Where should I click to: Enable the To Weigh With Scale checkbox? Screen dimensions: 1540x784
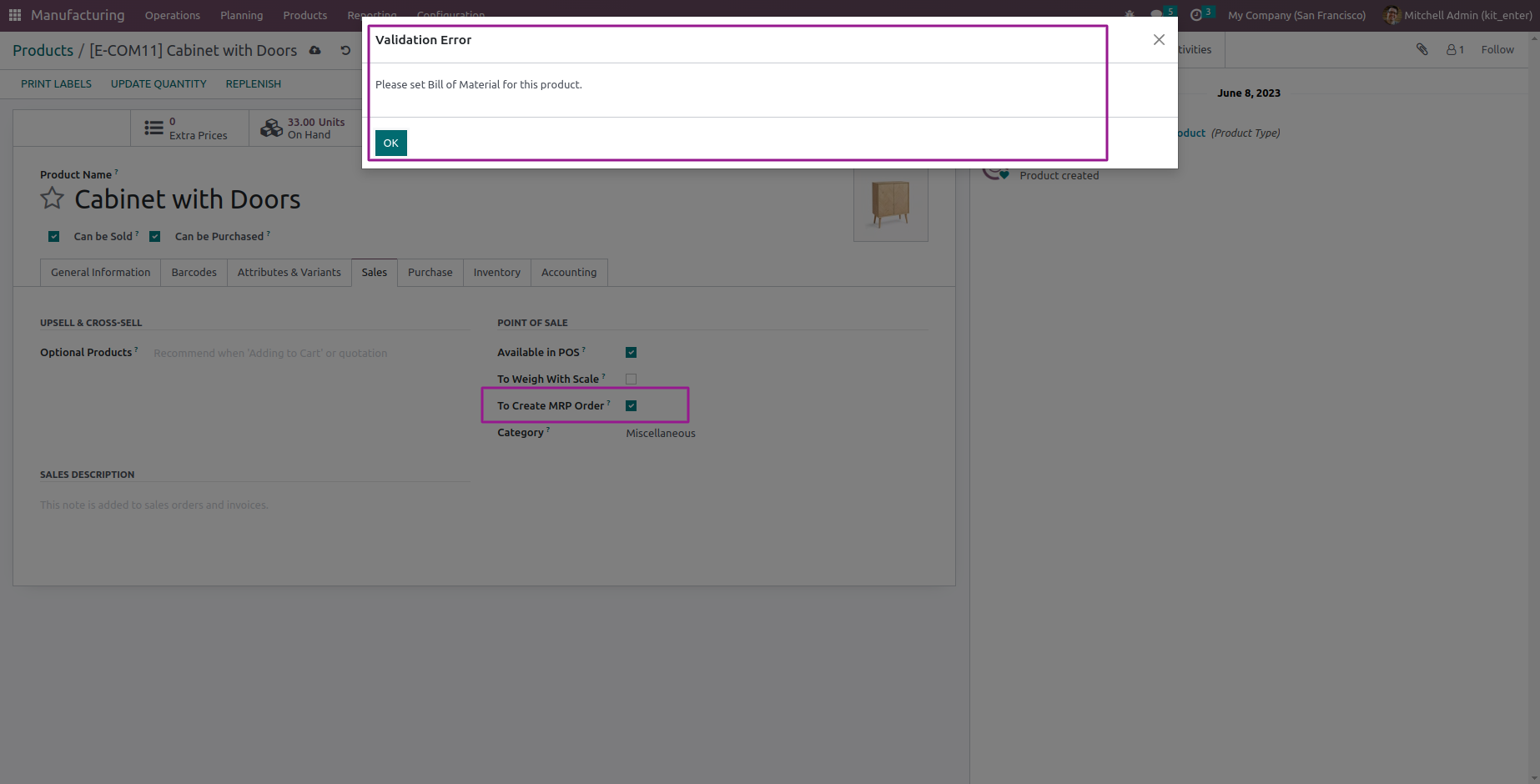pos(630,379)
